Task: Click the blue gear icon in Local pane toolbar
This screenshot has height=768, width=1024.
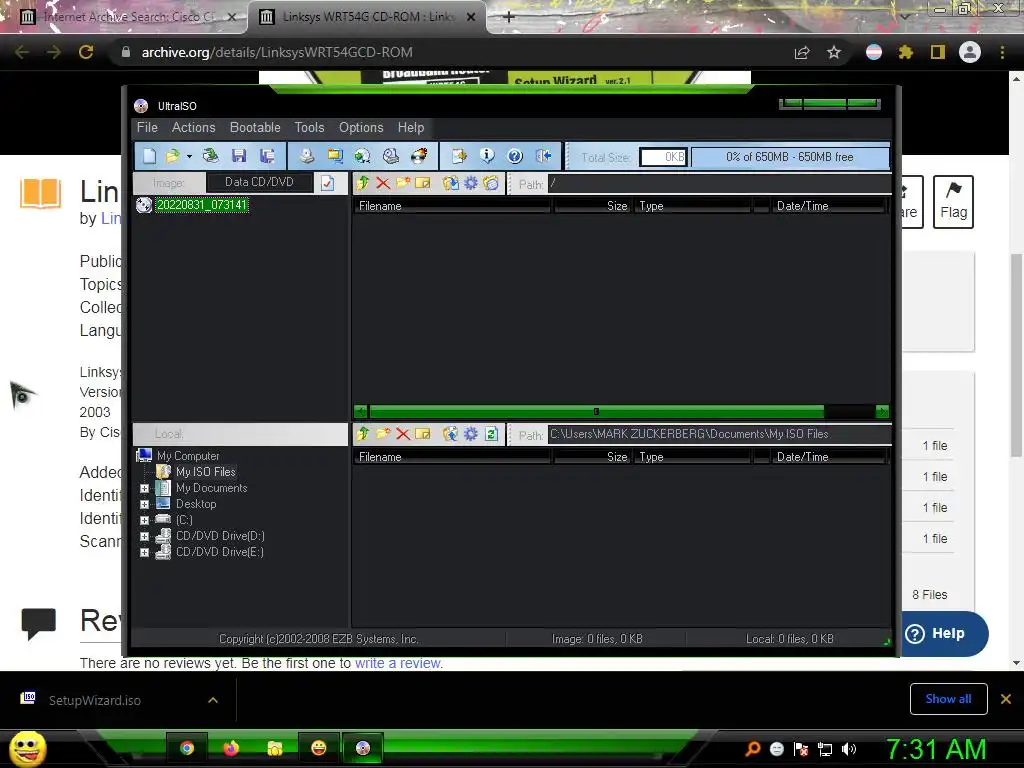Action: tap(471, 434)
